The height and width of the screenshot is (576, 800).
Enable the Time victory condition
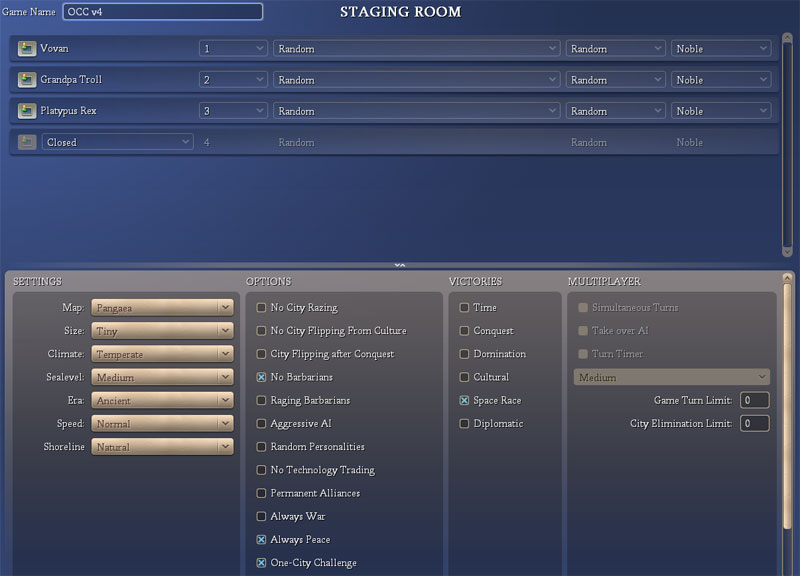tap(464, 308)
